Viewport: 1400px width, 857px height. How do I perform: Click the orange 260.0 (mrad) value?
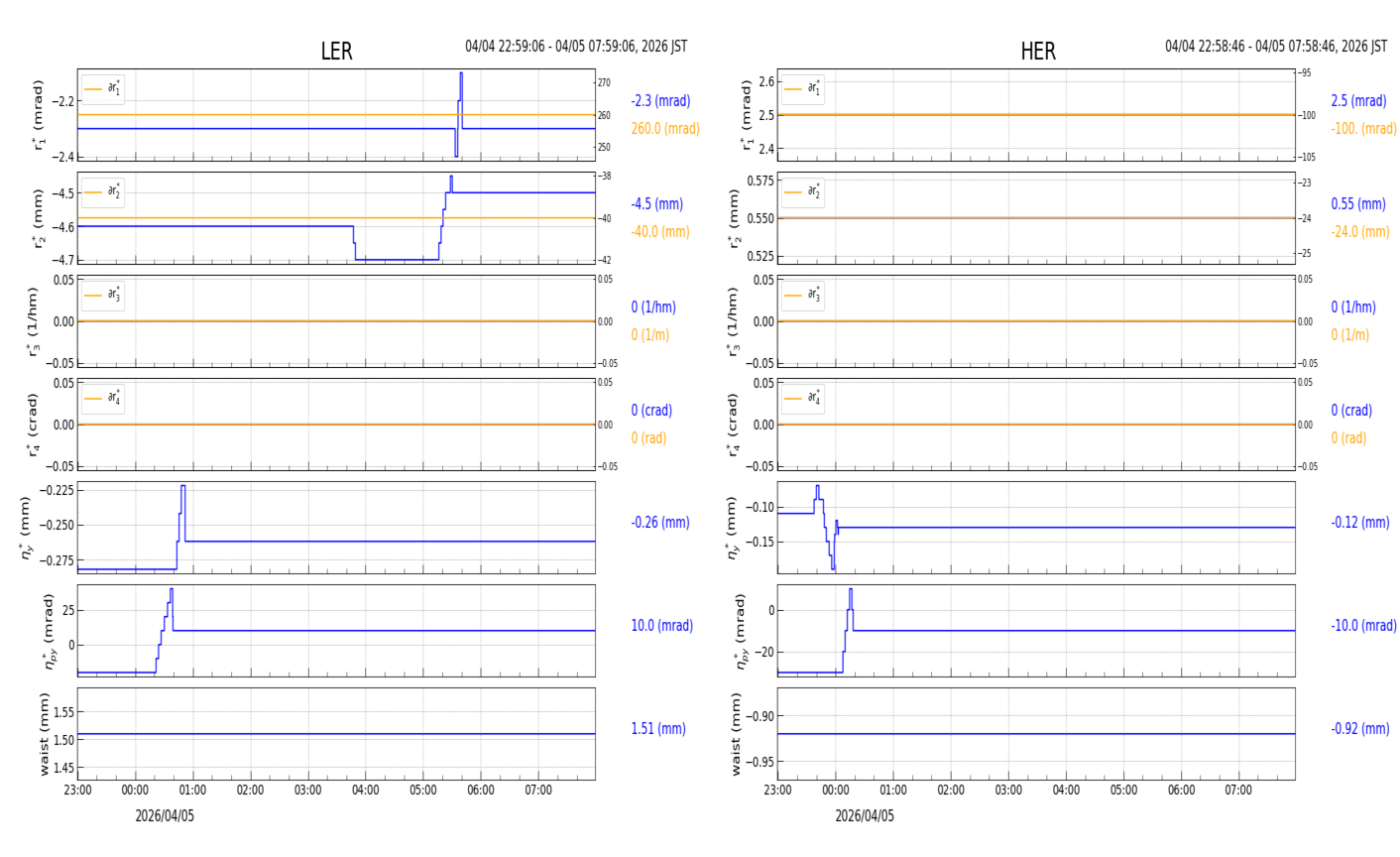pyautogui.click(x=665, y=129)
